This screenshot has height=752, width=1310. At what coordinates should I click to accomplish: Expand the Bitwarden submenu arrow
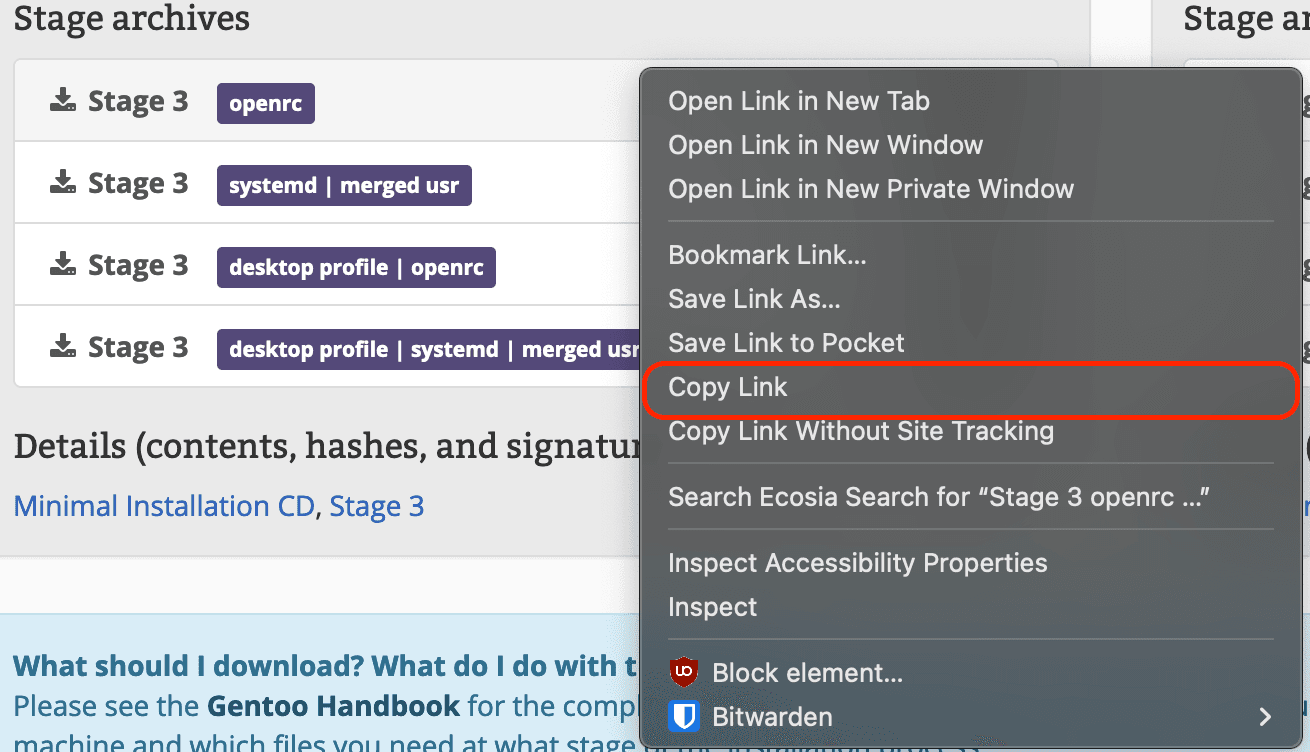(1265, 716)
